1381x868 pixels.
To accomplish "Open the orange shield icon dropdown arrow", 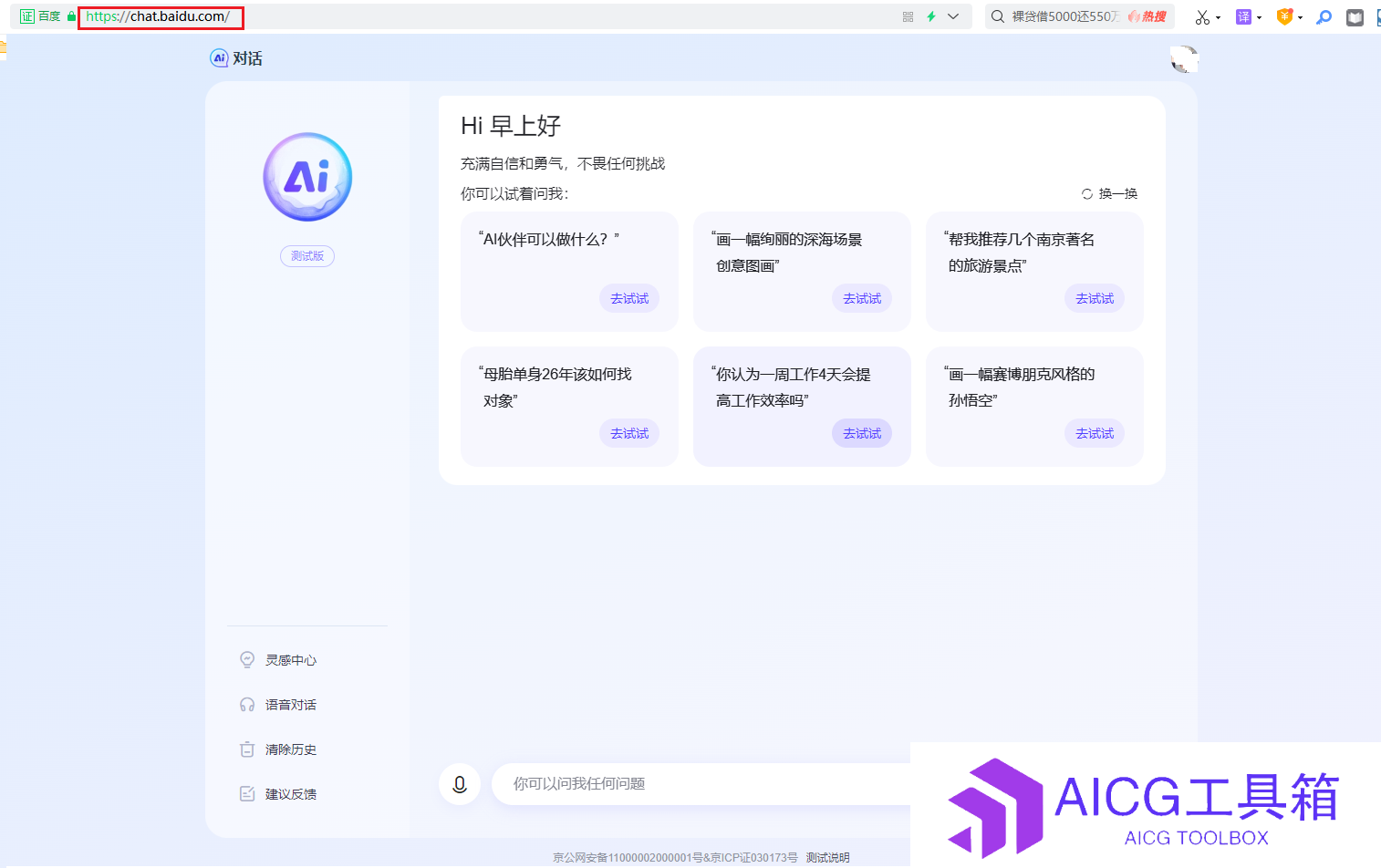I will [1300, 18].
